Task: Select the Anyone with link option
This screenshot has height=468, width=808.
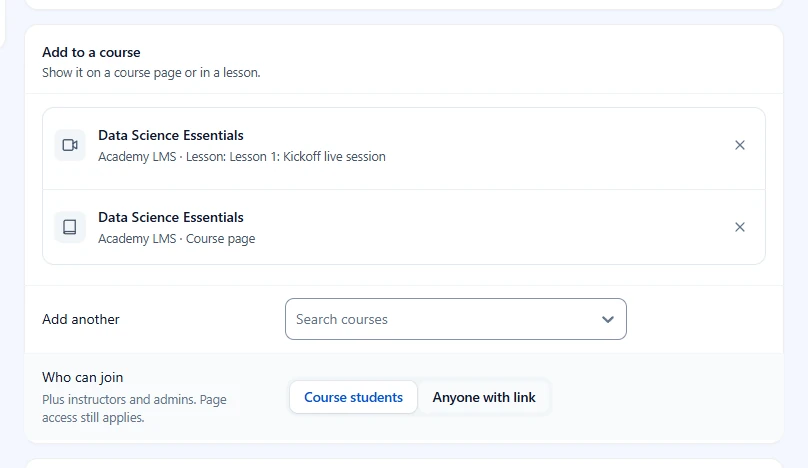Action: point(484,397)
